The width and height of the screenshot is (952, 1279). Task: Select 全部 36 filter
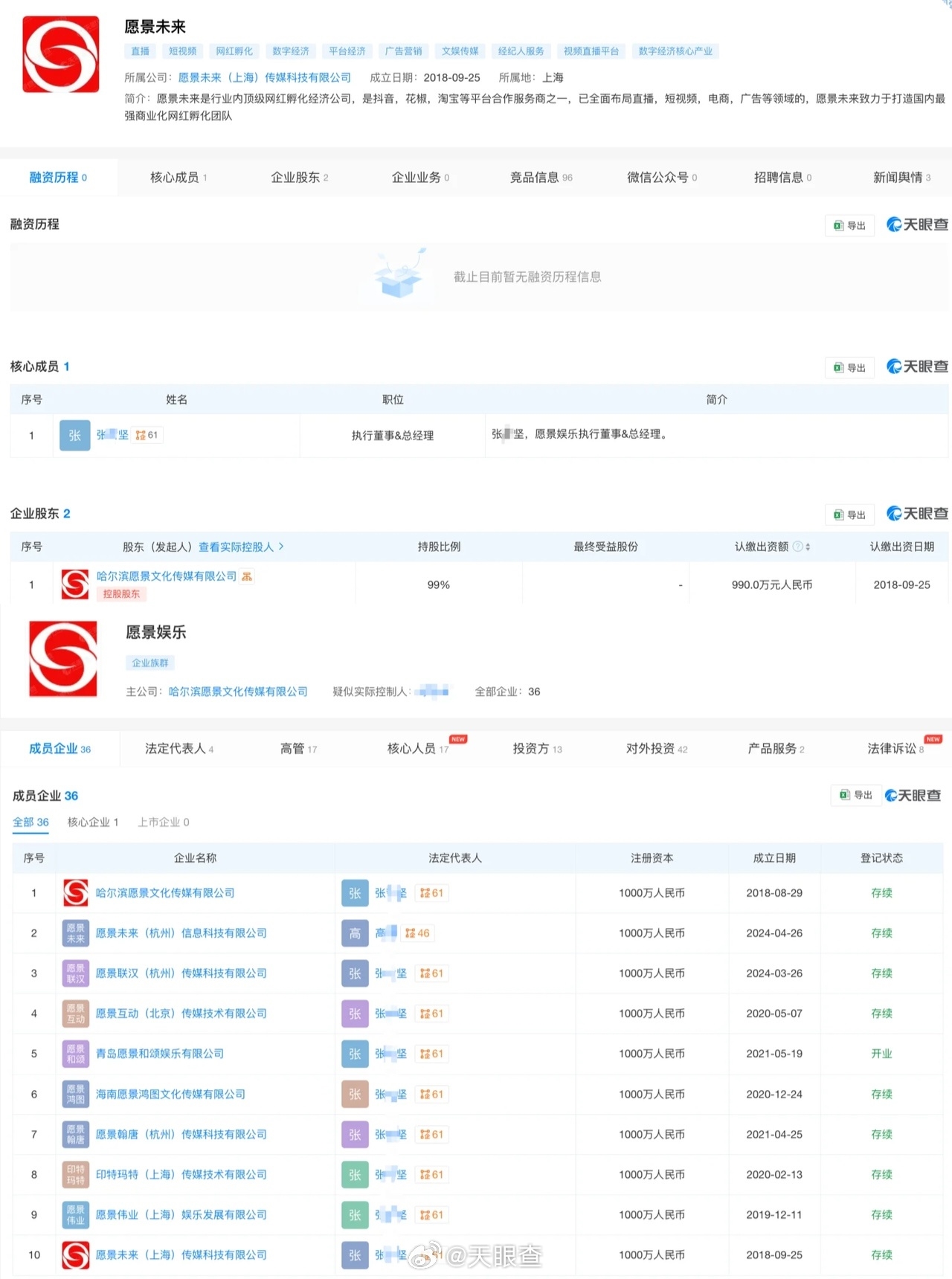tap(30, 822)
